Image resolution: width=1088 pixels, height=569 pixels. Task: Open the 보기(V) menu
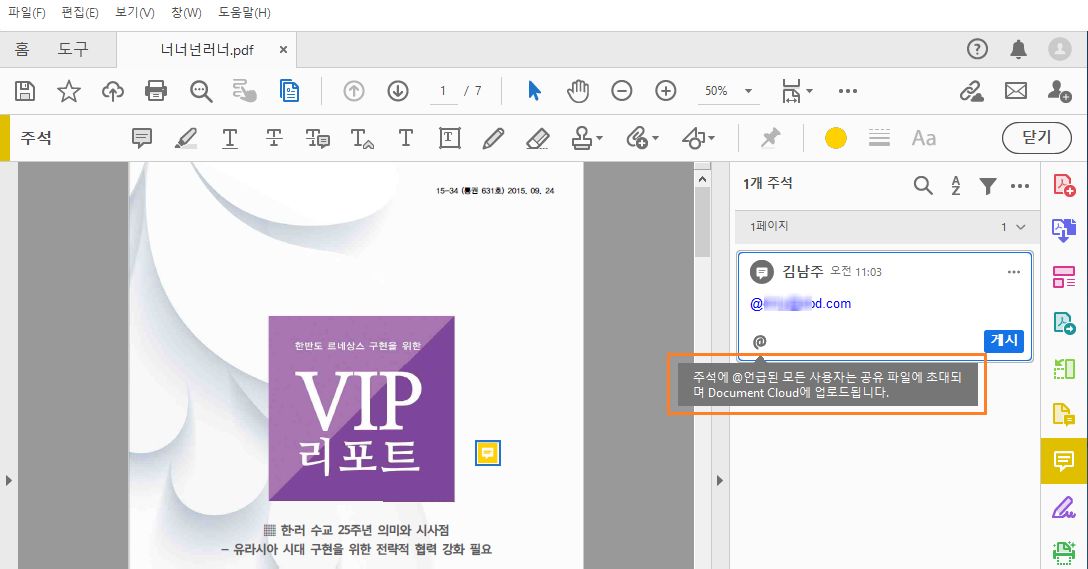coord(134,12)
